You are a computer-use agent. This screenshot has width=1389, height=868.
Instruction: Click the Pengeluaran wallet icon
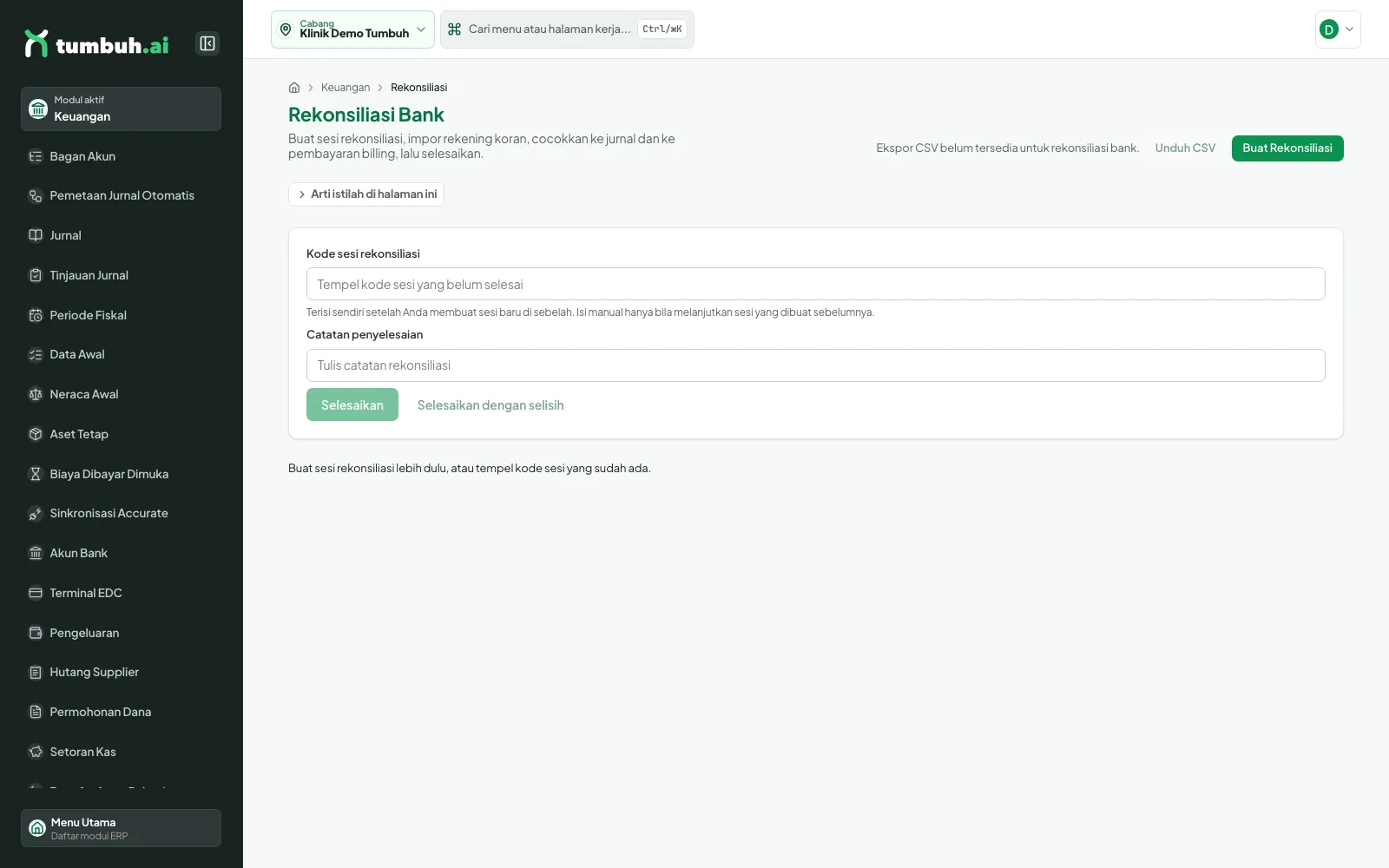coord(36,633)
